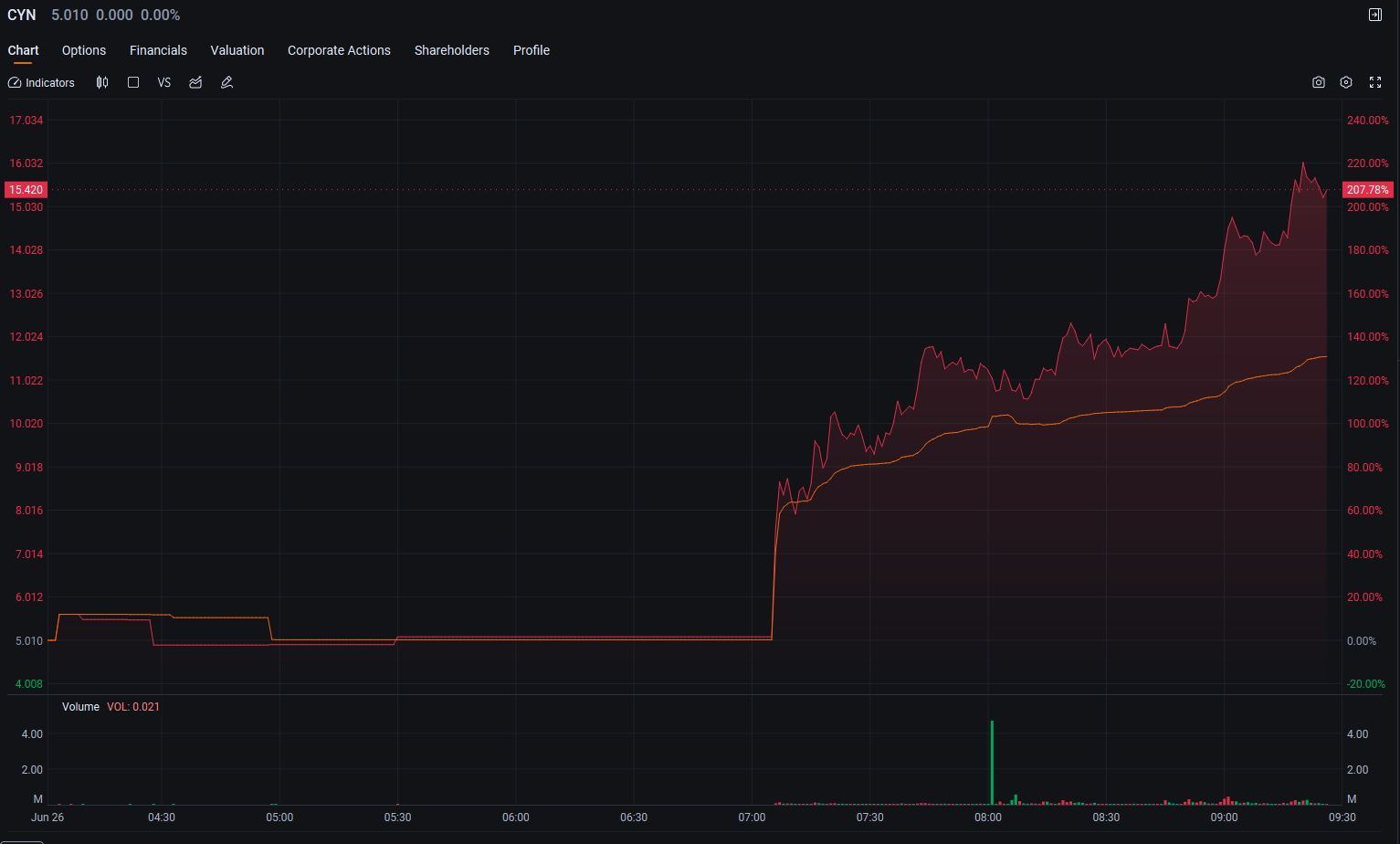Click the 15.420 current price label
This screenshot has height=844, width=1400.
[x=26, y=190]
